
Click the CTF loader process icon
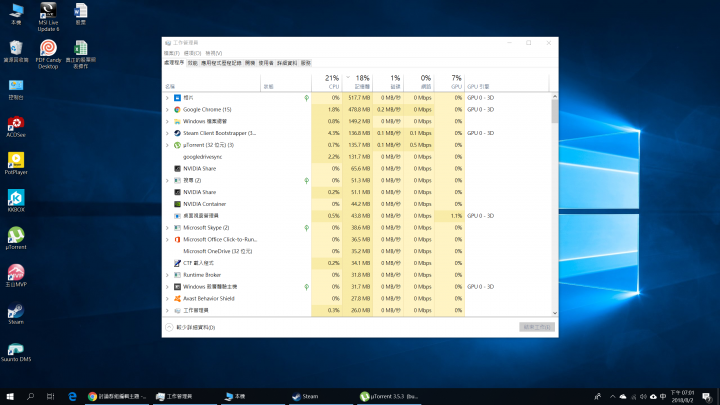coord(177,263)
